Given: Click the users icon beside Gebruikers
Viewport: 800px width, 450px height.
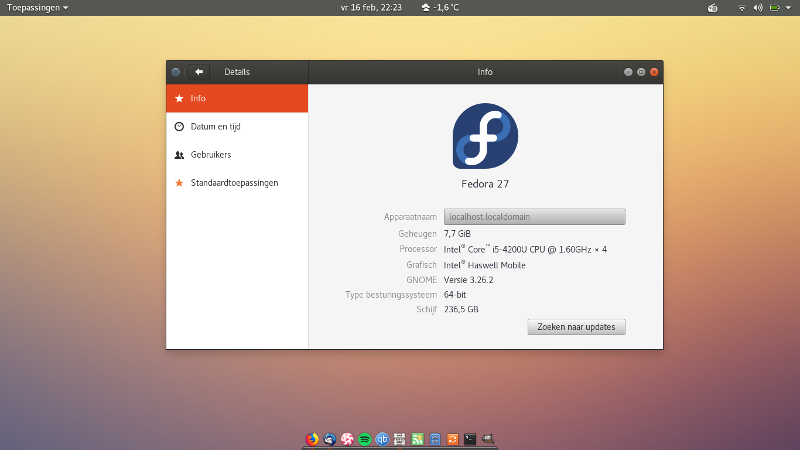Looking at the screenshot, I should coord(179,155).
